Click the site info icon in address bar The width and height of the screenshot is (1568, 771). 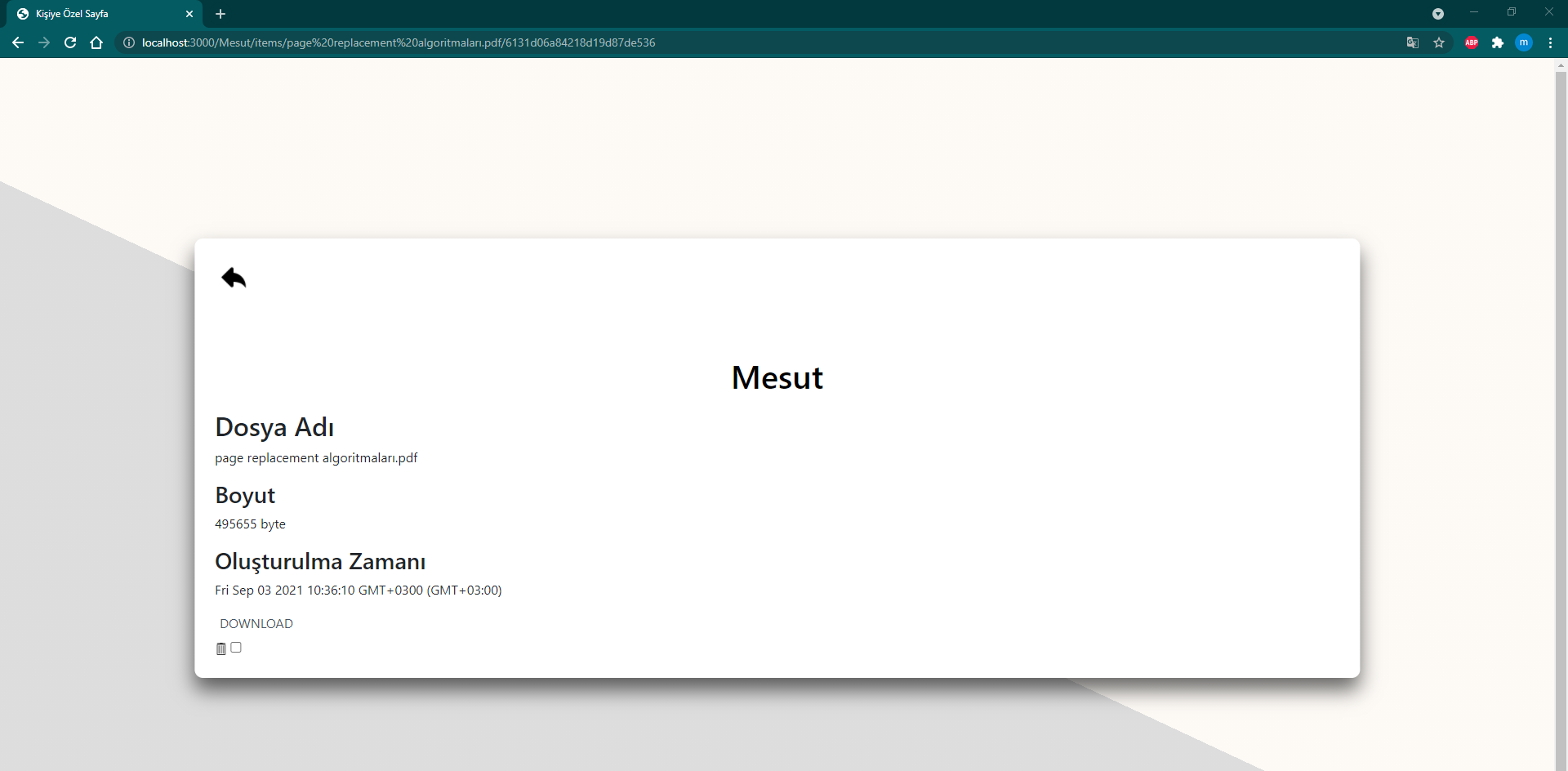129,42
